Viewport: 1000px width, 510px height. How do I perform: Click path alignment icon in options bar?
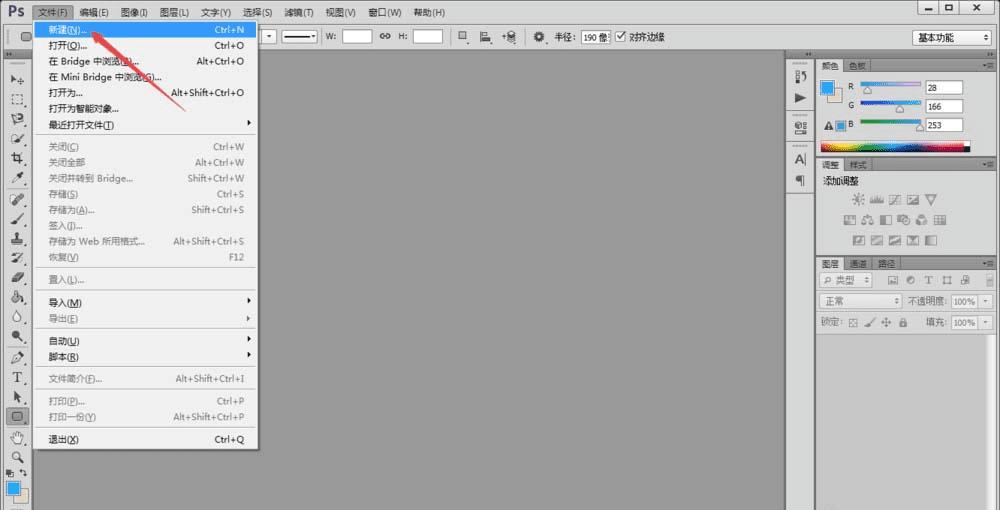(x=485, y=37)
